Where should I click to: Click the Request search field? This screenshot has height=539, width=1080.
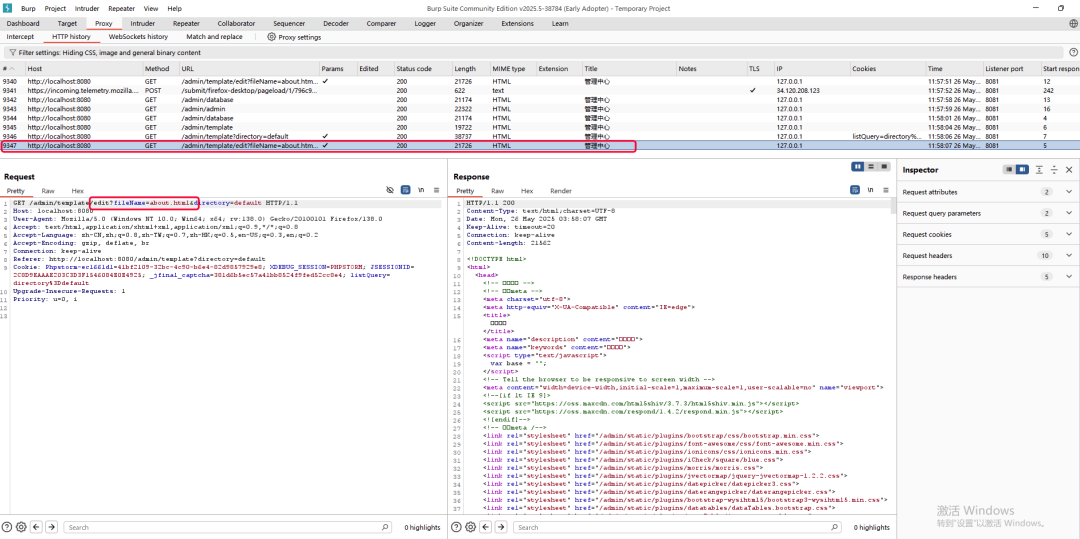(228, 527)
